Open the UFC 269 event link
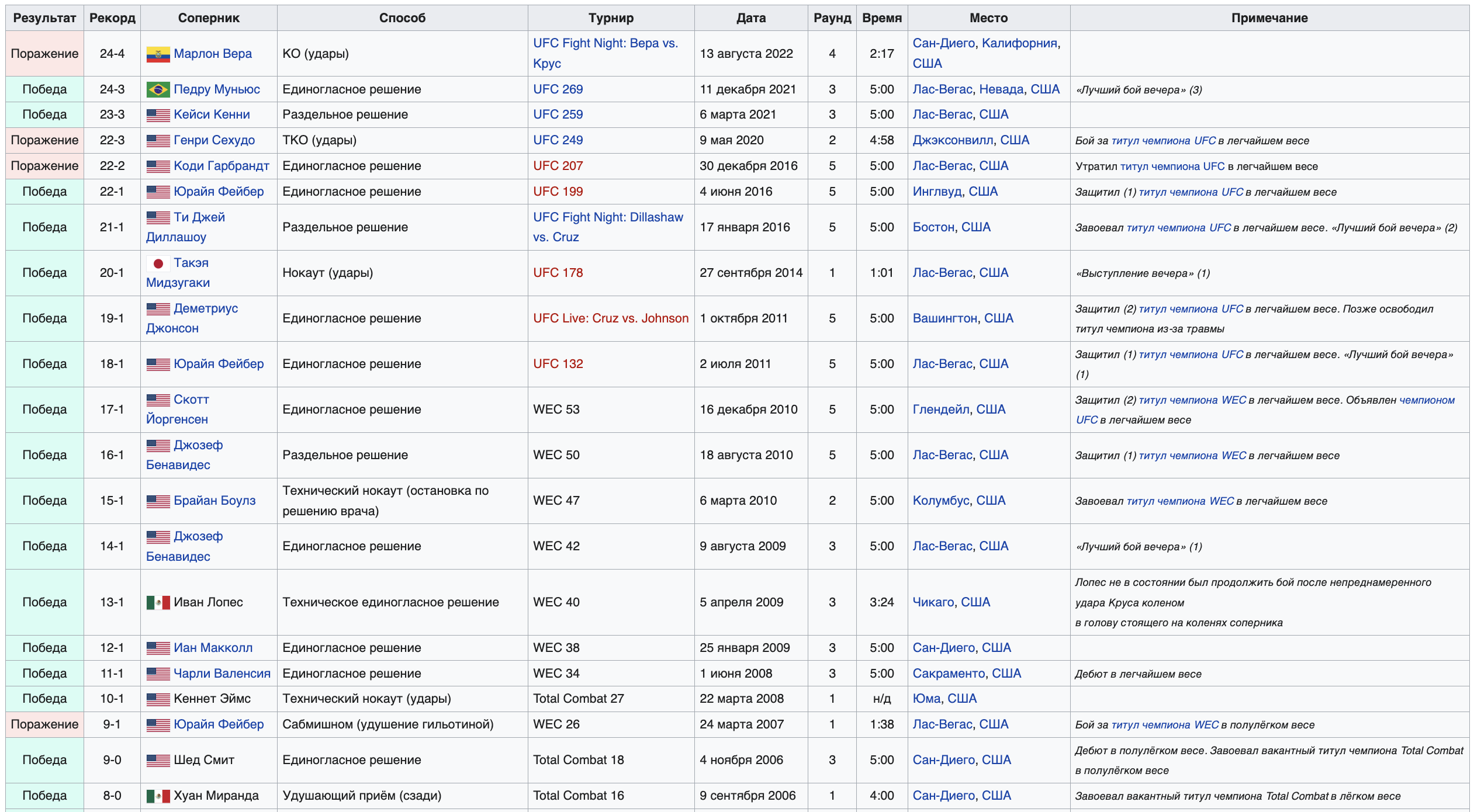 (558, 89)
